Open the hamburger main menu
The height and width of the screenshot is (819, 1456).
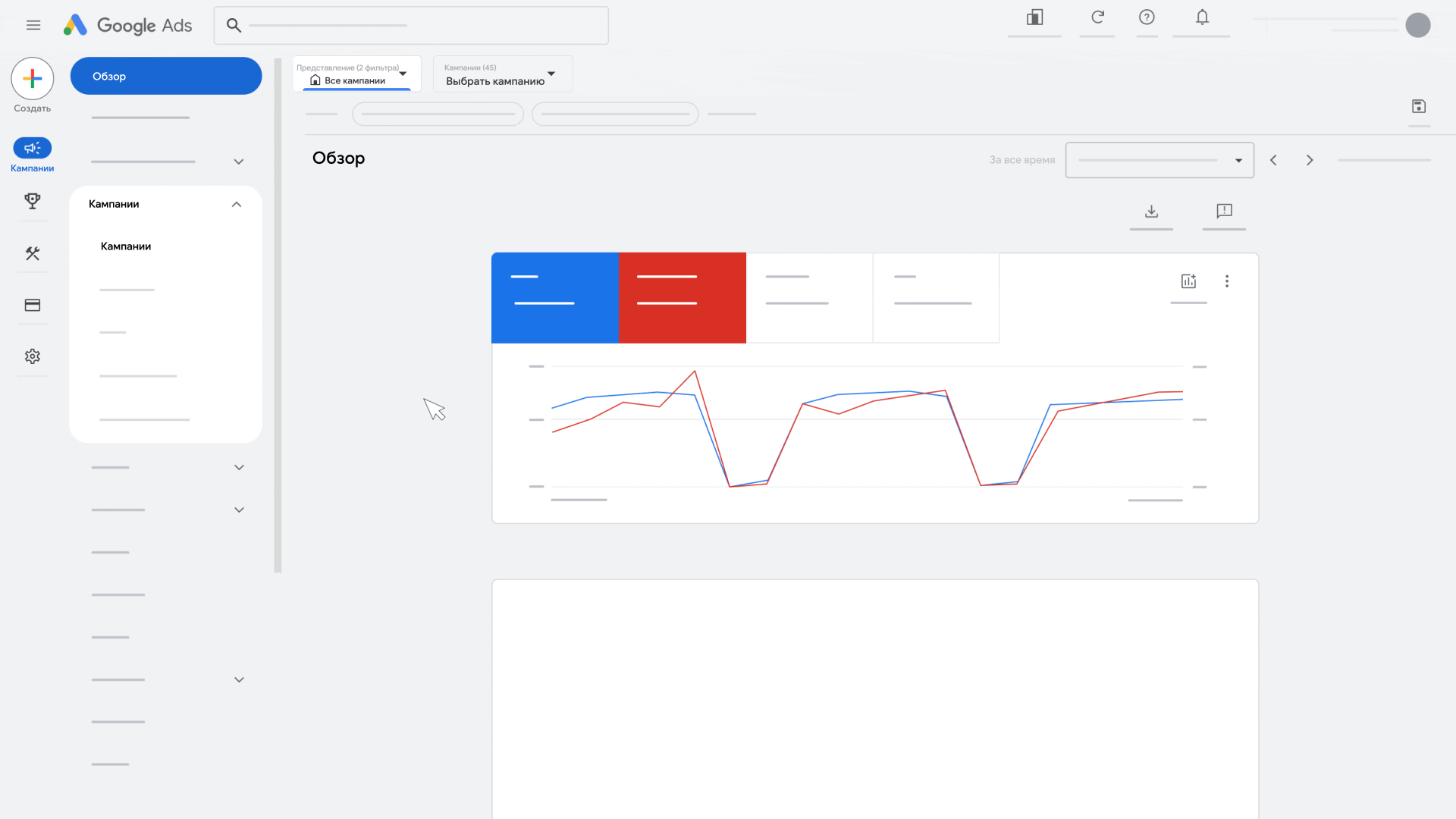click(33, 25)
